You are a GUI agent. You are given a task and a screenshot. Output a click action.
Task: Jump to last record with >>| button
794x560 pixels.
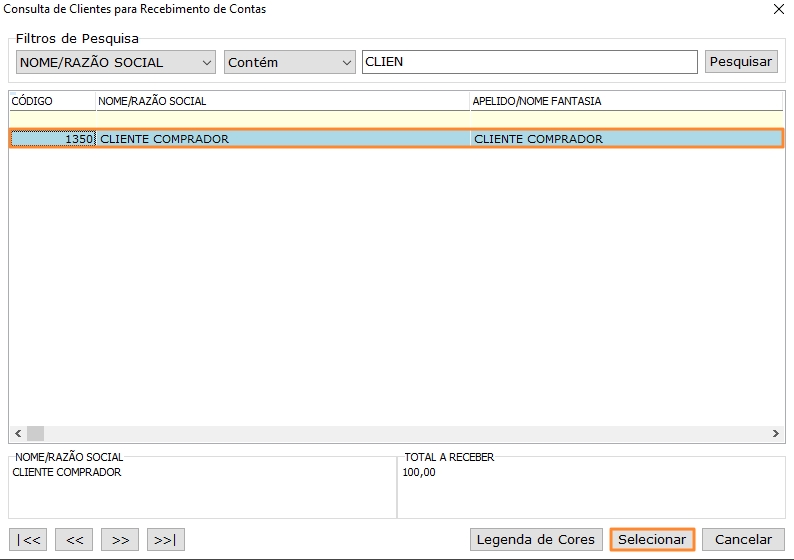(166, 540)
